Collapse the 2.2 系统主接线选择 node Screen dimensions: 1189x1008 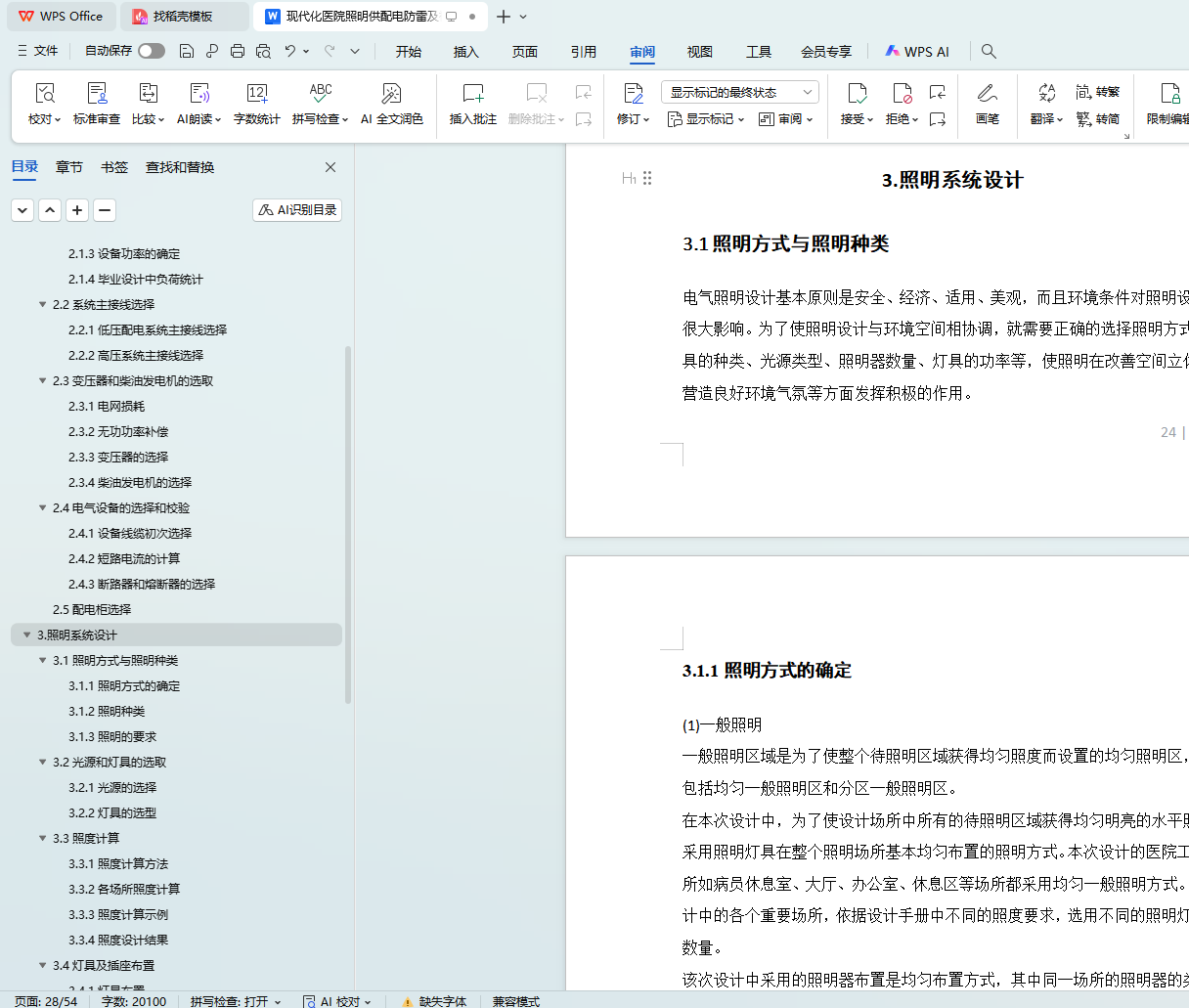coord(42,304)
